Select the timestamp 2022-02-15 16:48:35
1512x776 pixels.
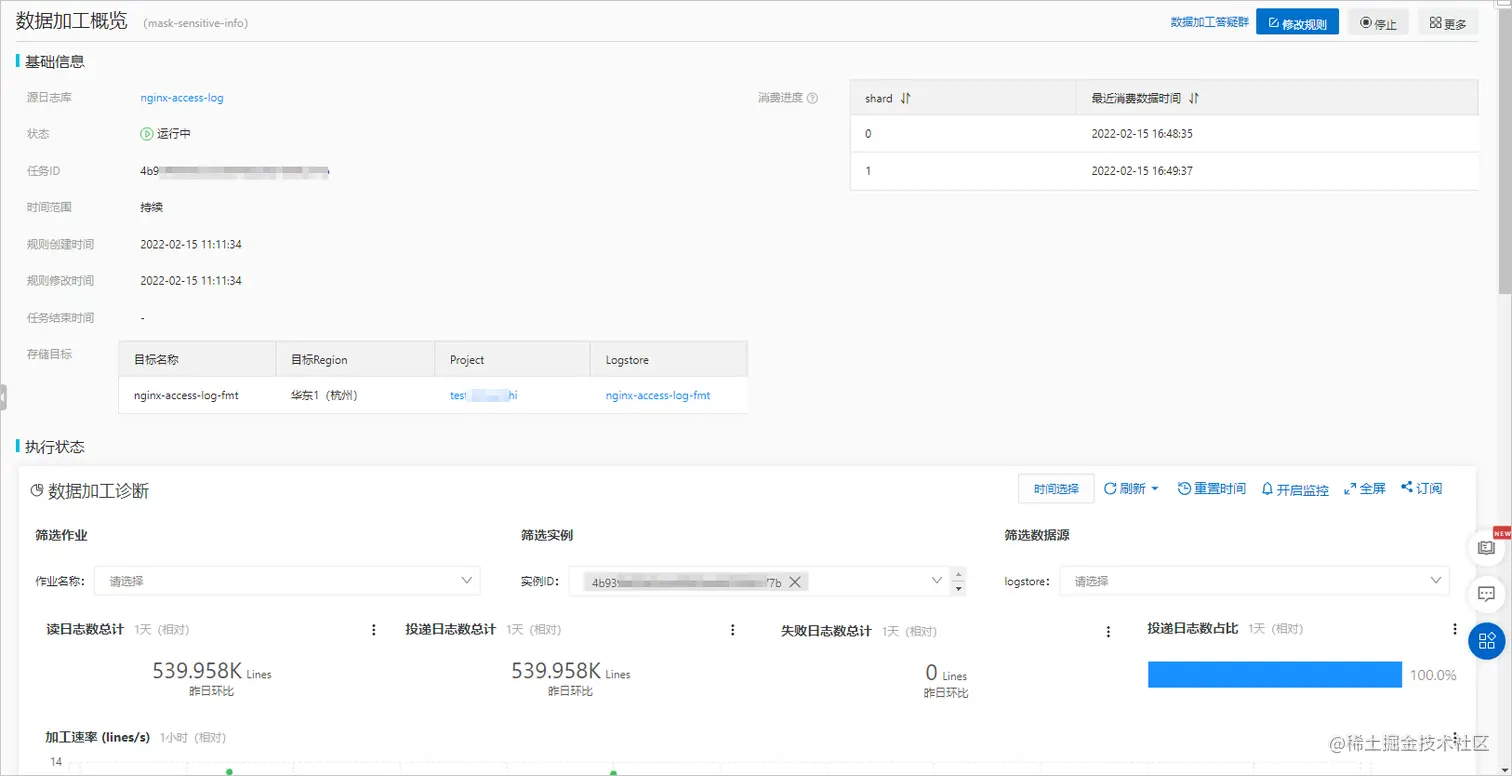1142,134
